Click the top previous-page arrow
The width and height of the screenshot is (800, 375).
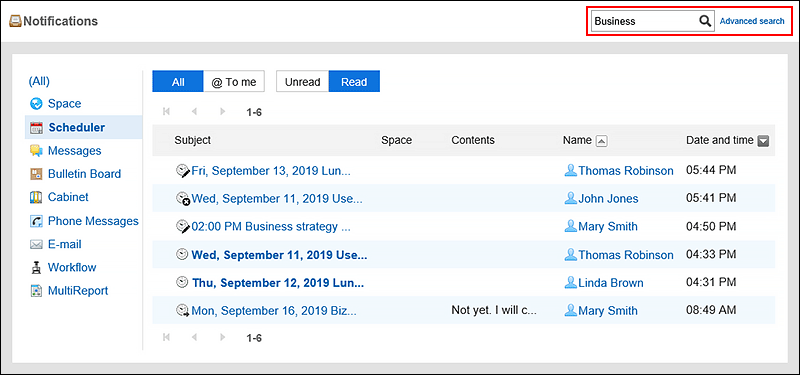[194, 111]
